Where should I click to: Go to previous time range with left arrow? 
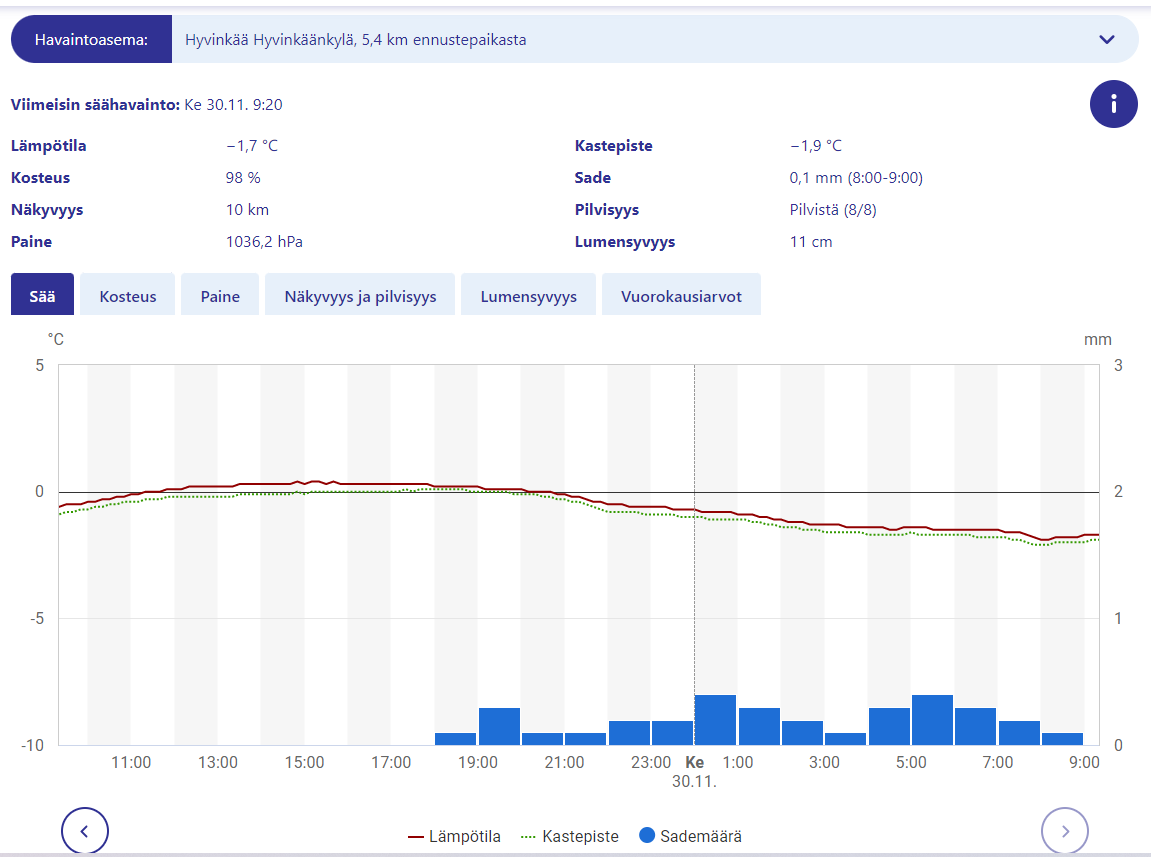(85, 830)
